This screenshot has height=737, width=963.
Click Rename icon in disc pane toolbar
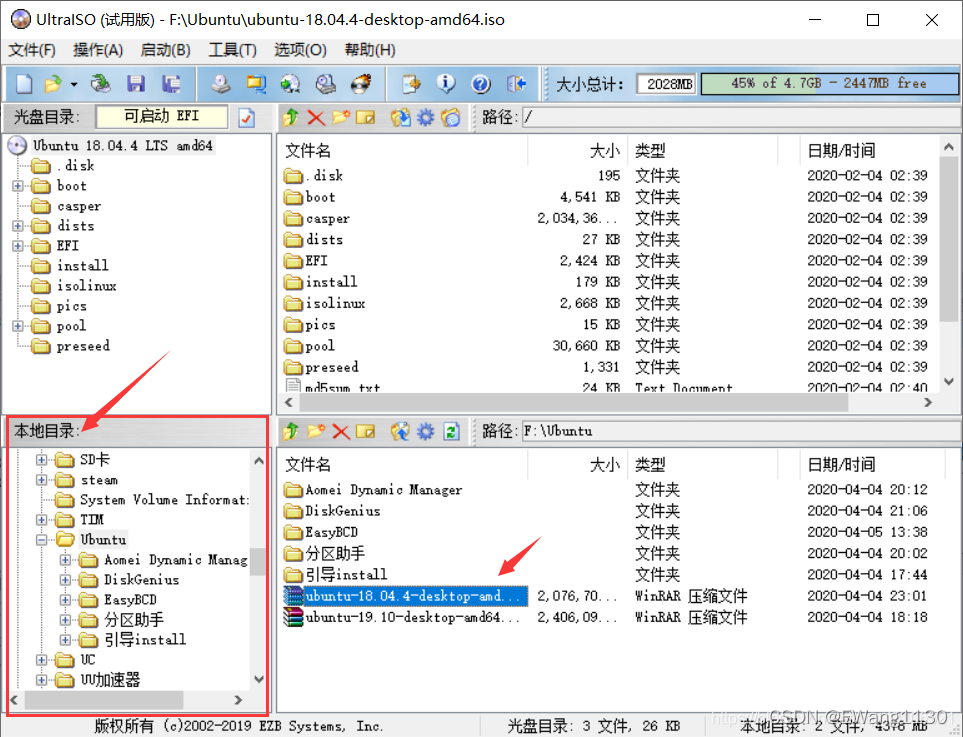(x=365, y=117)
